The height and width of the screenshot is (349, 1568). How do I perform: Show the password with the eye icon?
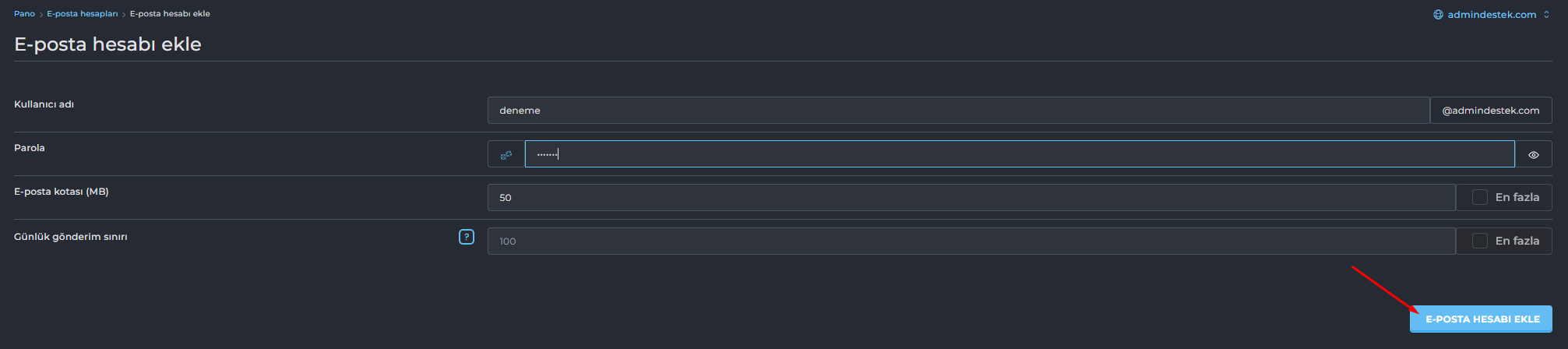click(x=1533, y=154)
